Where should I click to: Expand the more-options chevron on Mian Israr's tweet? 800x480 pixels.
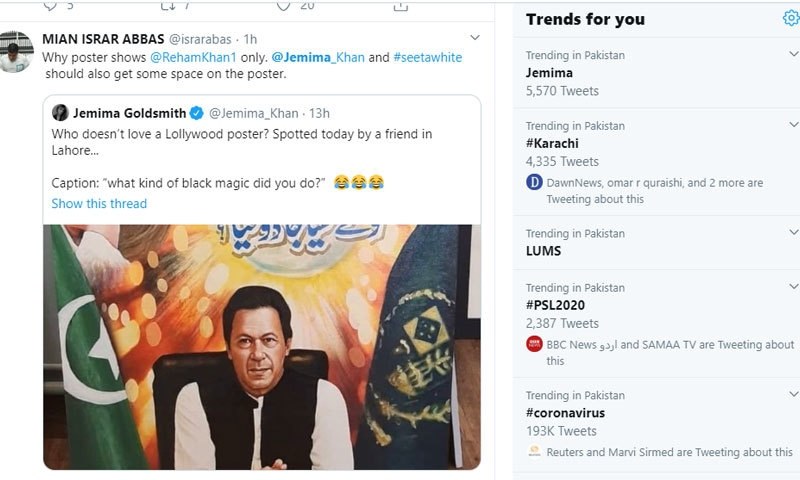click(475, 38)
